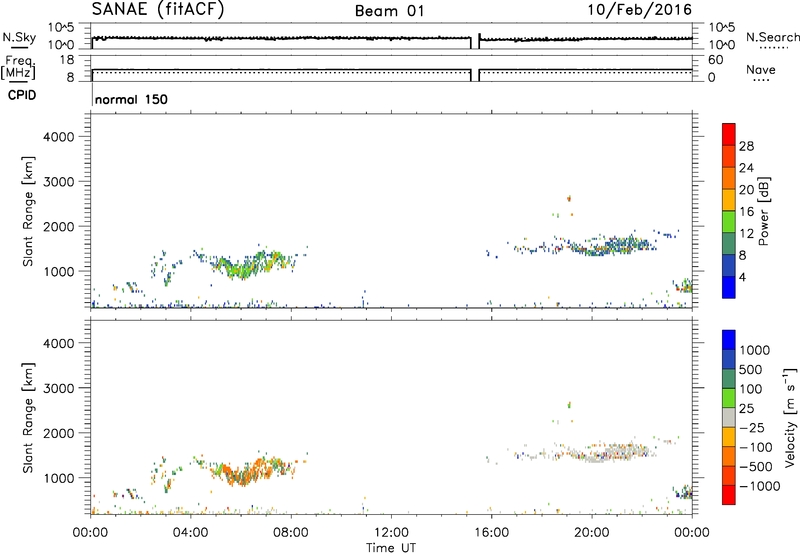This screenshot has height=554, width=800.
Task: Select the 20:00 time tick label
Action: point(591,533)
